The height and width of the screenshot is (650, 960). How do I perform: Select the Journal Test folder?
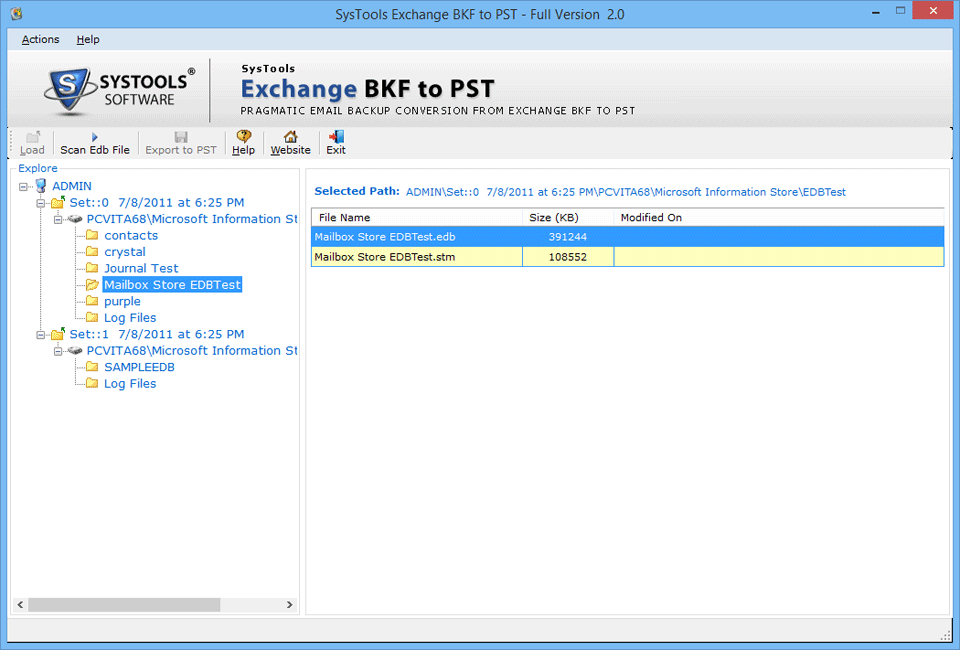[x=141, y=269]
